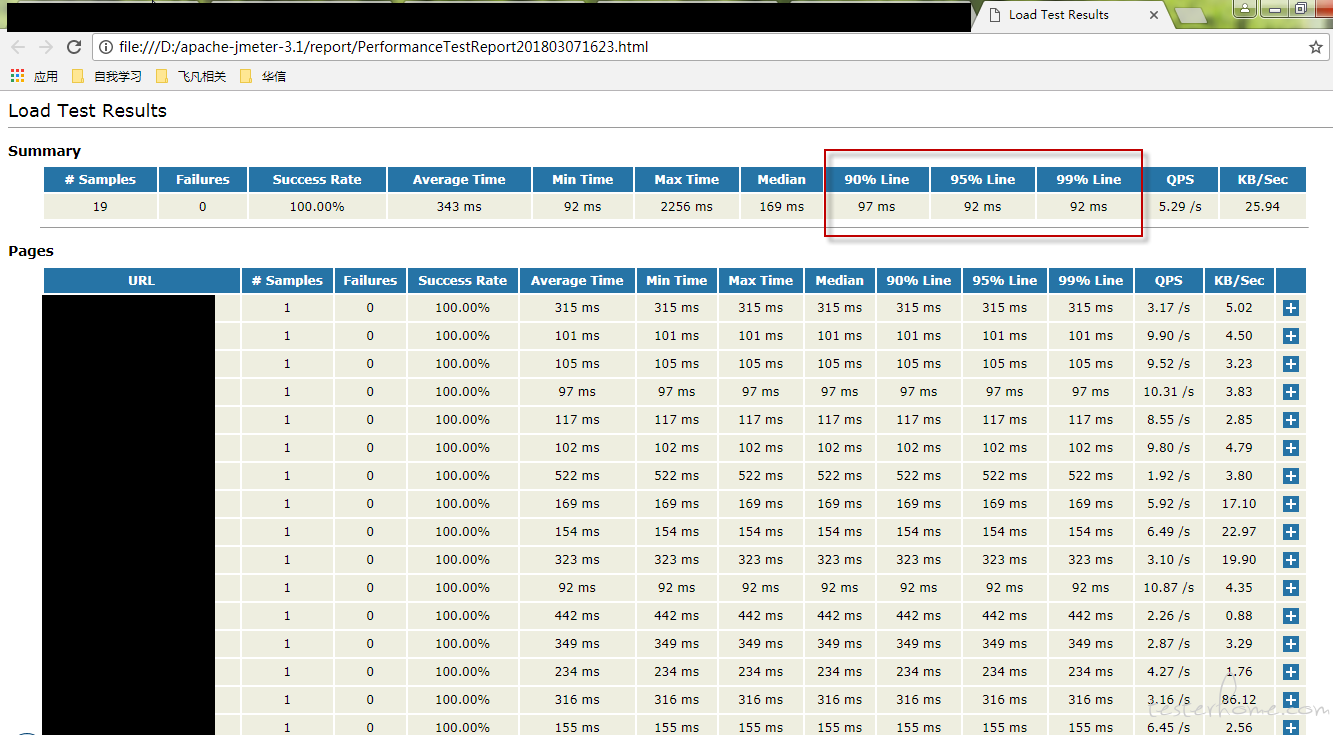Expand details for the 349 ms row

coord(1290,644)
